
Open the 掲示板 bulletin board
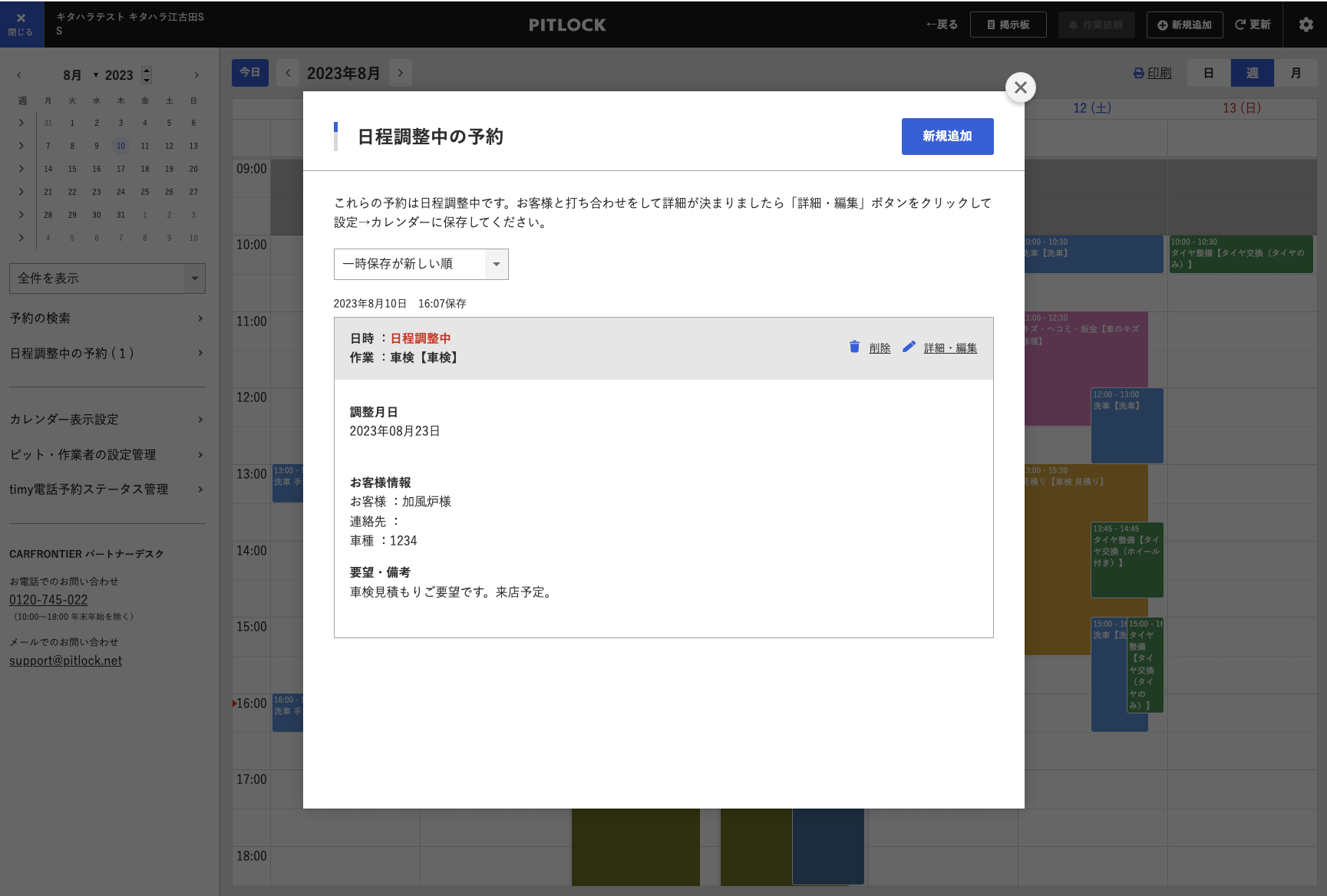1008,24
